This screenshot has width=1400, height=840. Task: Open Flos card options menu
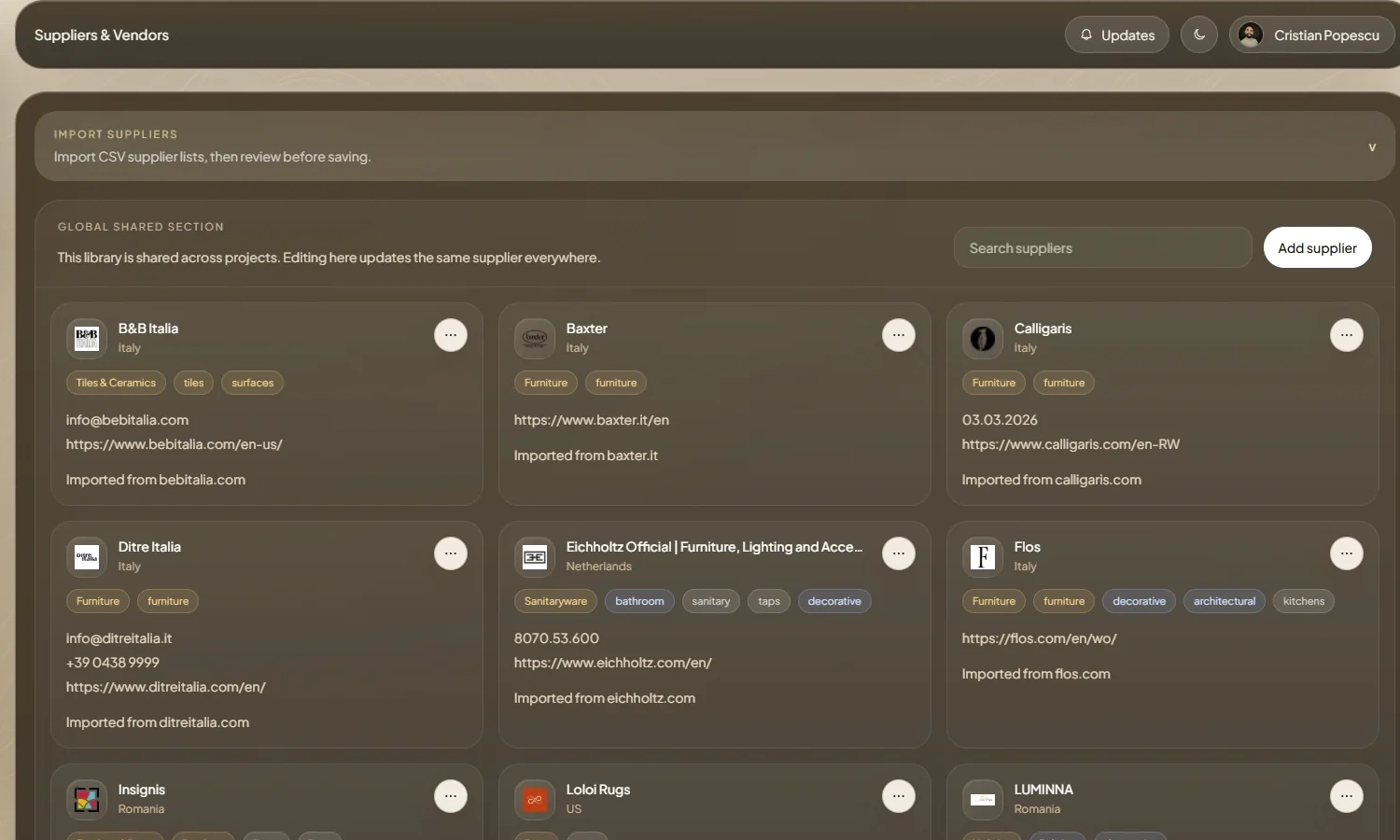(x=1347, y=553)
